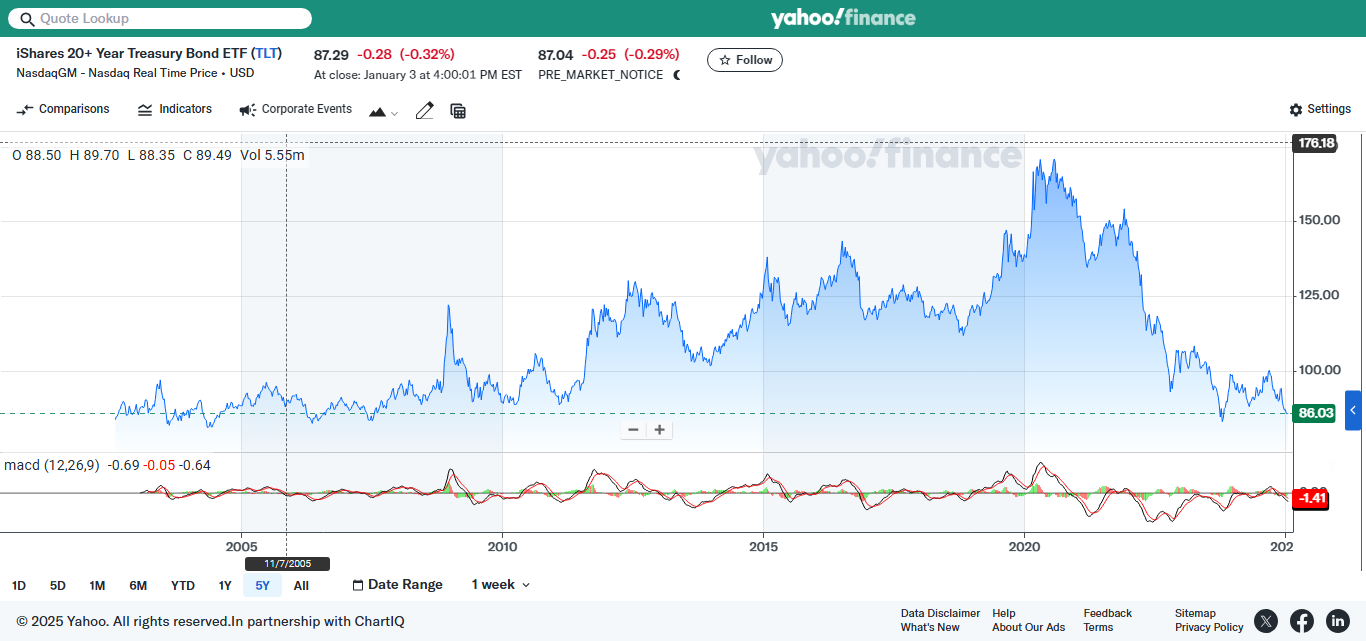Click the 2020 label on time axis
1366x641 pixels.
1024,547
